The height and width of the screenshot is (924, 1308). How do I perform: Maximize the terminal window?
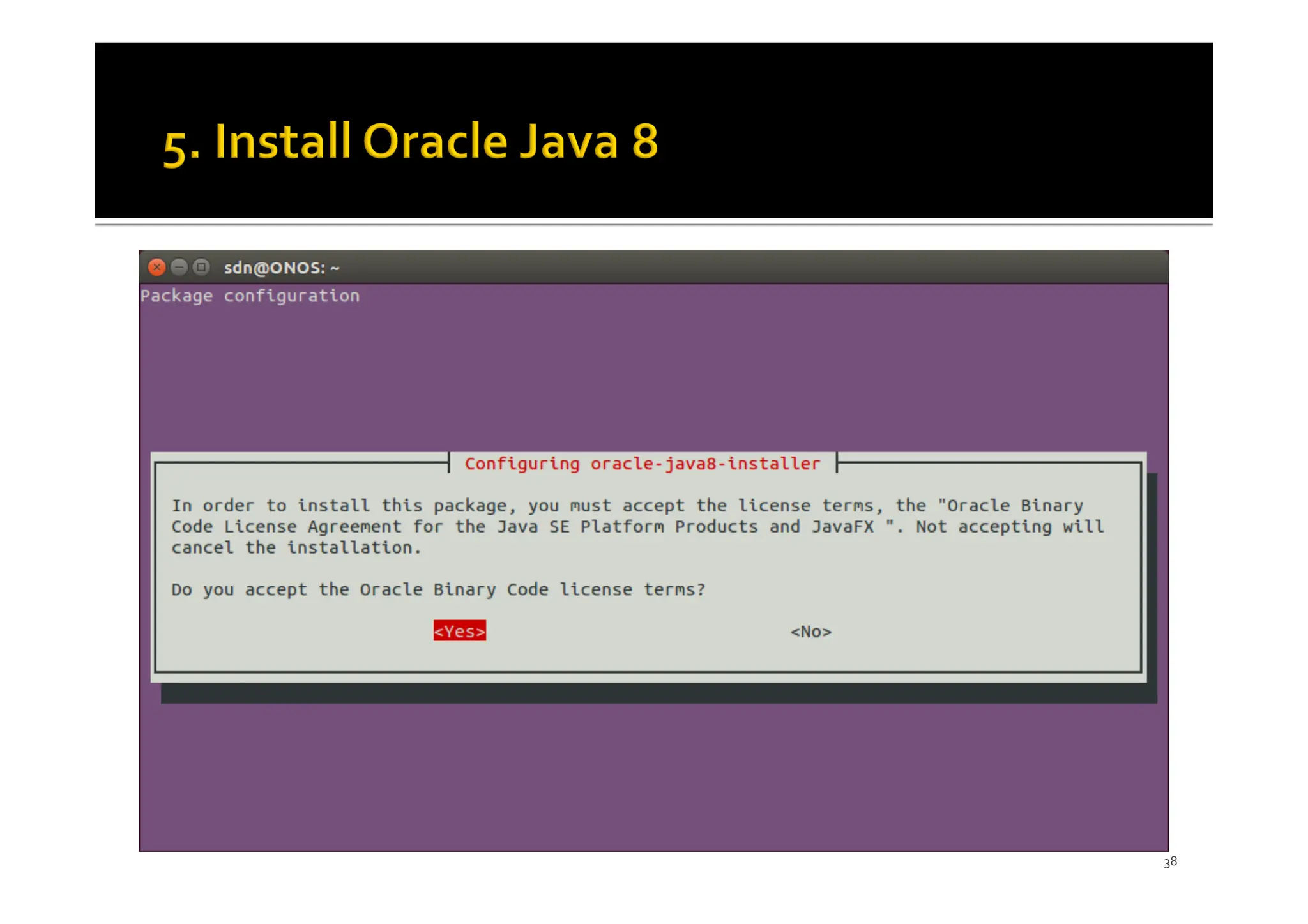click(x=201, y=267)
